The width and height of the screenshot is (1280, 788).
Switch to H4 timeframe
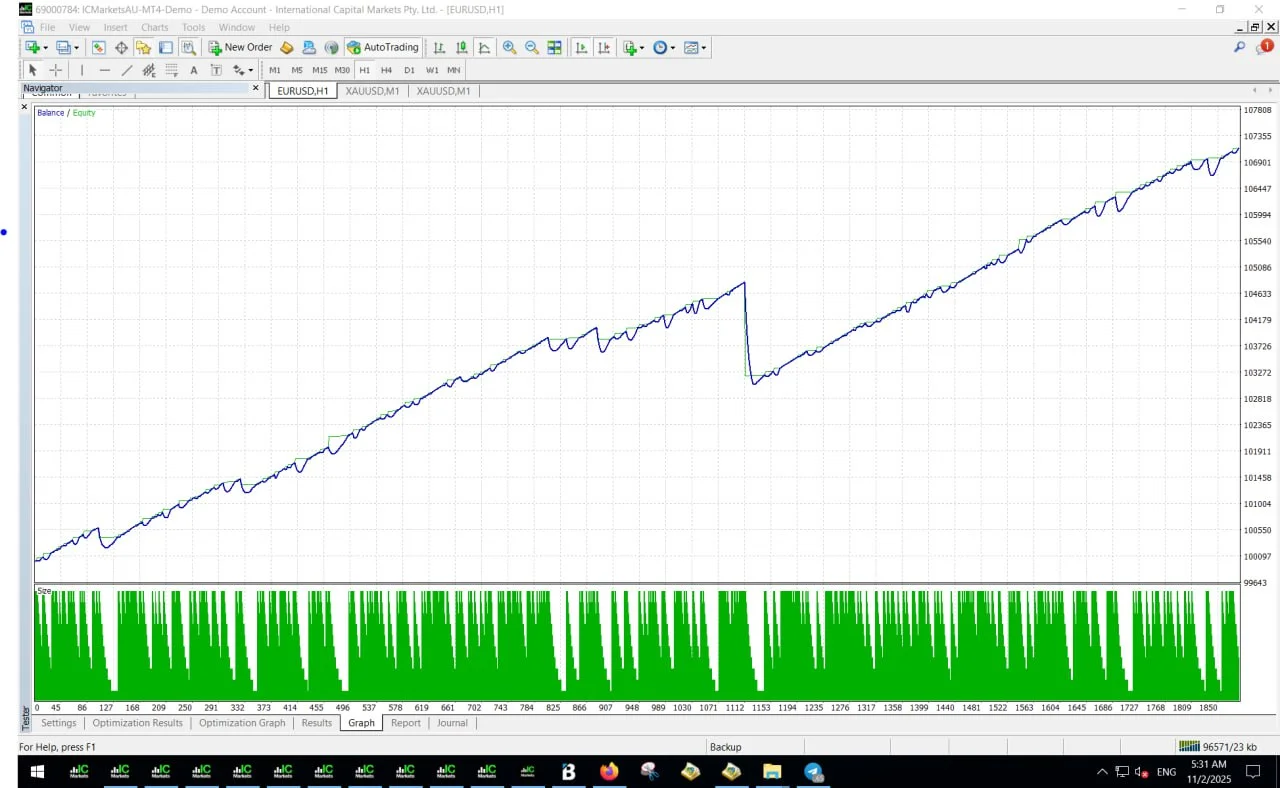coord(386,70)
